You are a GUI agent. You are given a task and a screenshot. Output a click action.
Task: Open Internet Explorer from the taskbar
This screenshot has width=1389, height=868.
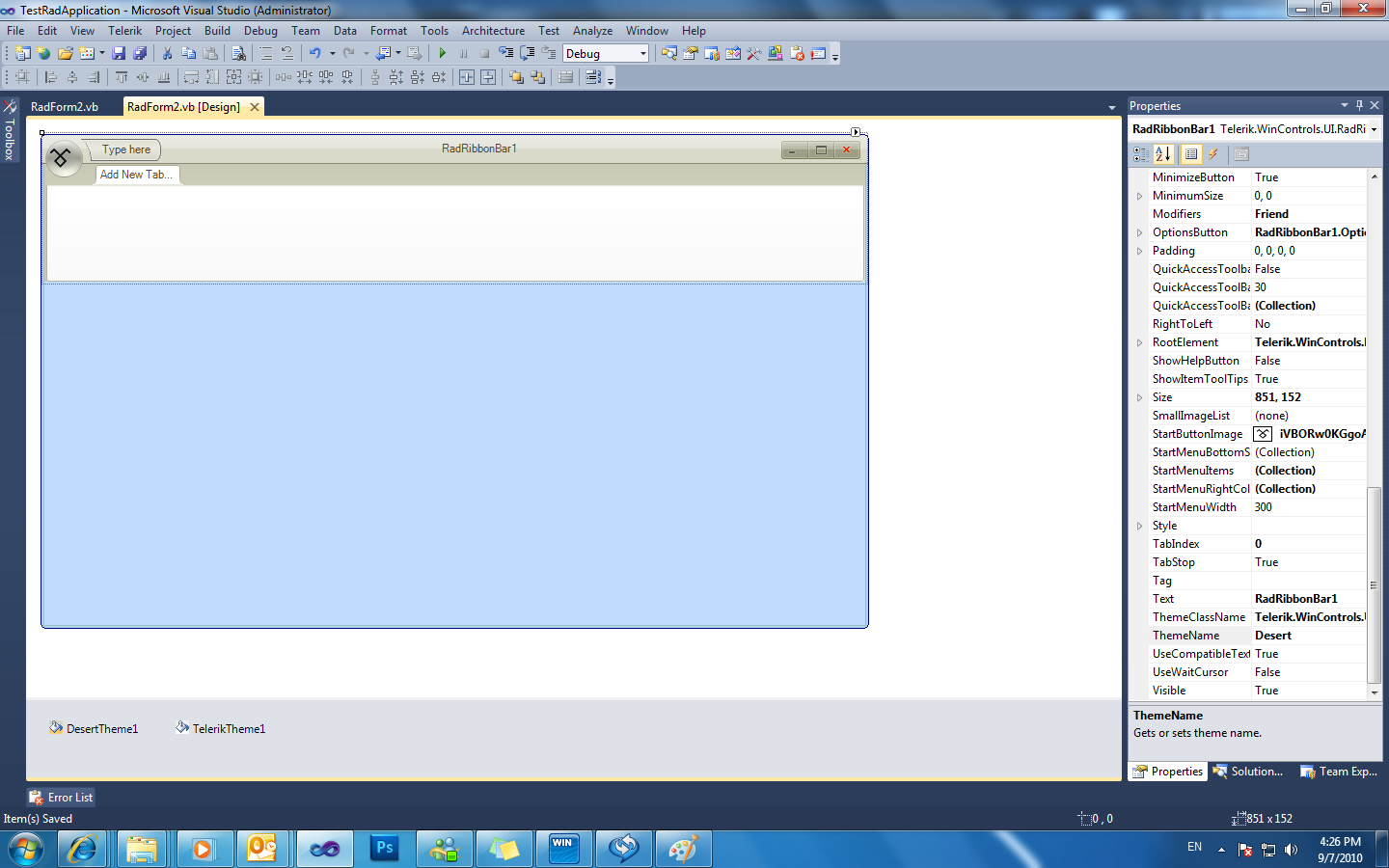pos(82,850)
